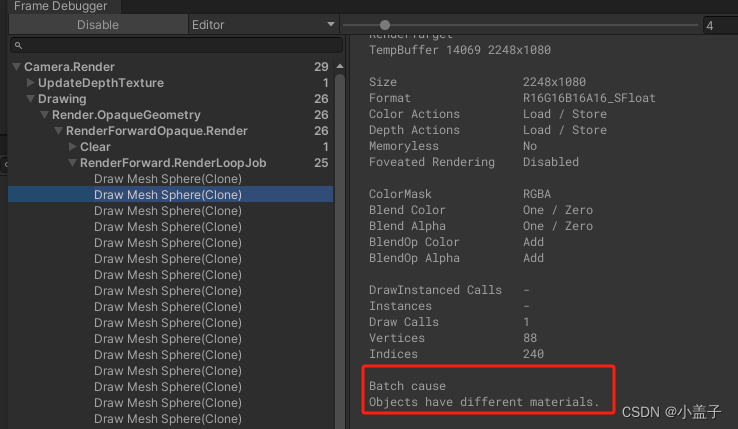
Task: Click the Indices value 240
Action: (533, 354)
